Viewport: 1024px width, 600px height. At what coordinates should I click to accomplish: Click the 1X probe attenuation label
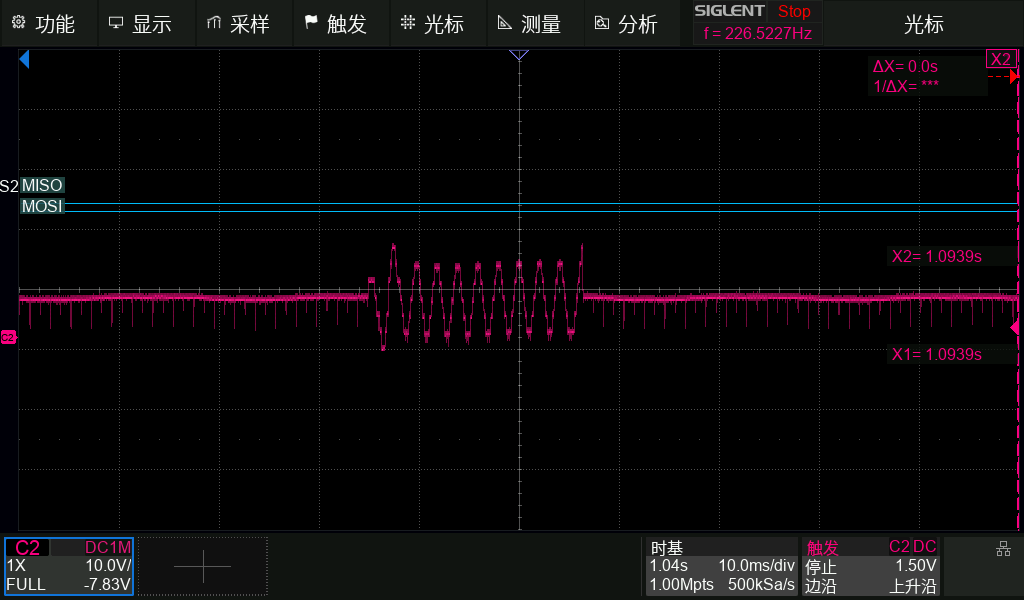click(x=16, y=565)
